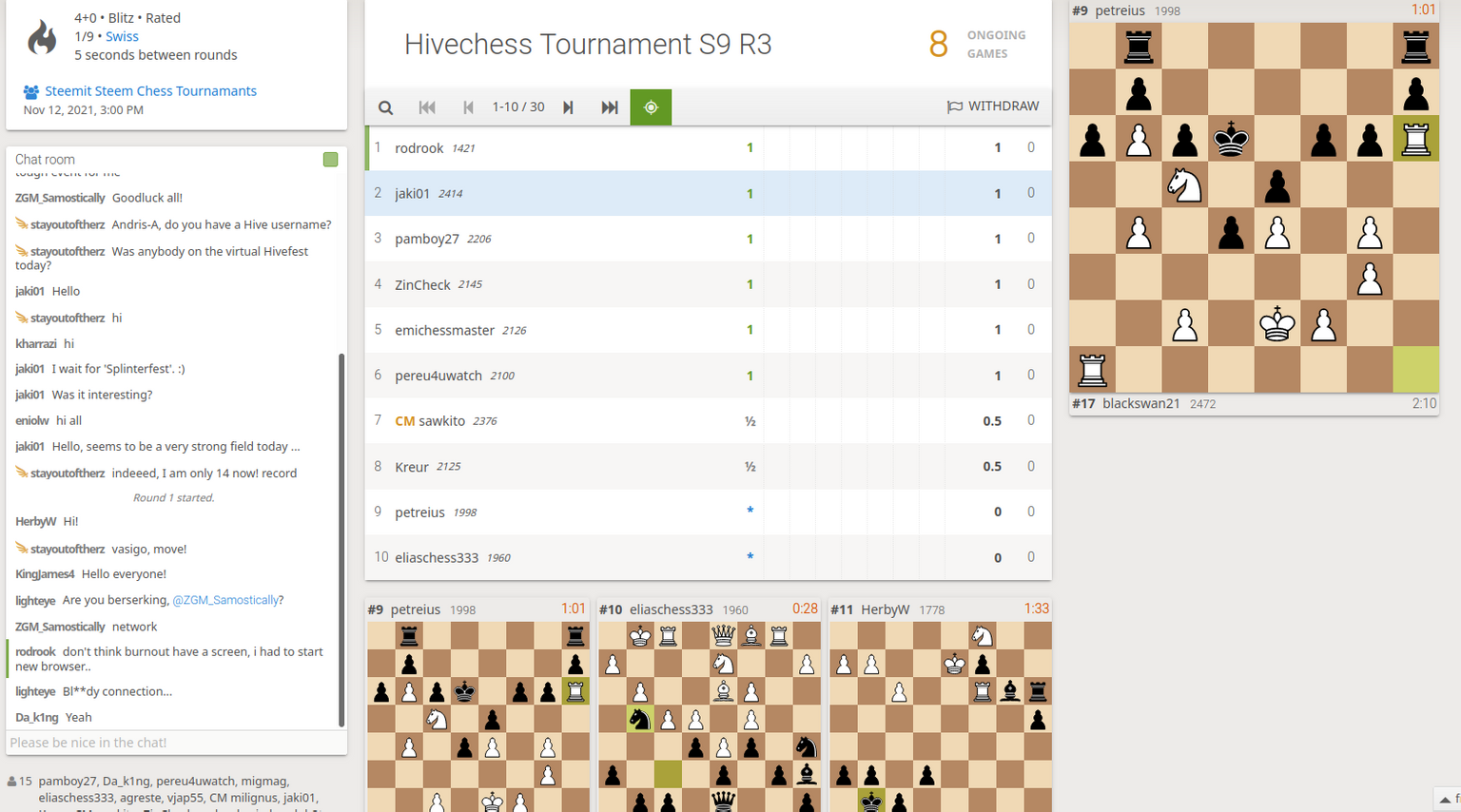Click blackswan21 player name under large board
This screenshot has width=1461, height=812.
pyautogui.click(x=1140, y=403)
